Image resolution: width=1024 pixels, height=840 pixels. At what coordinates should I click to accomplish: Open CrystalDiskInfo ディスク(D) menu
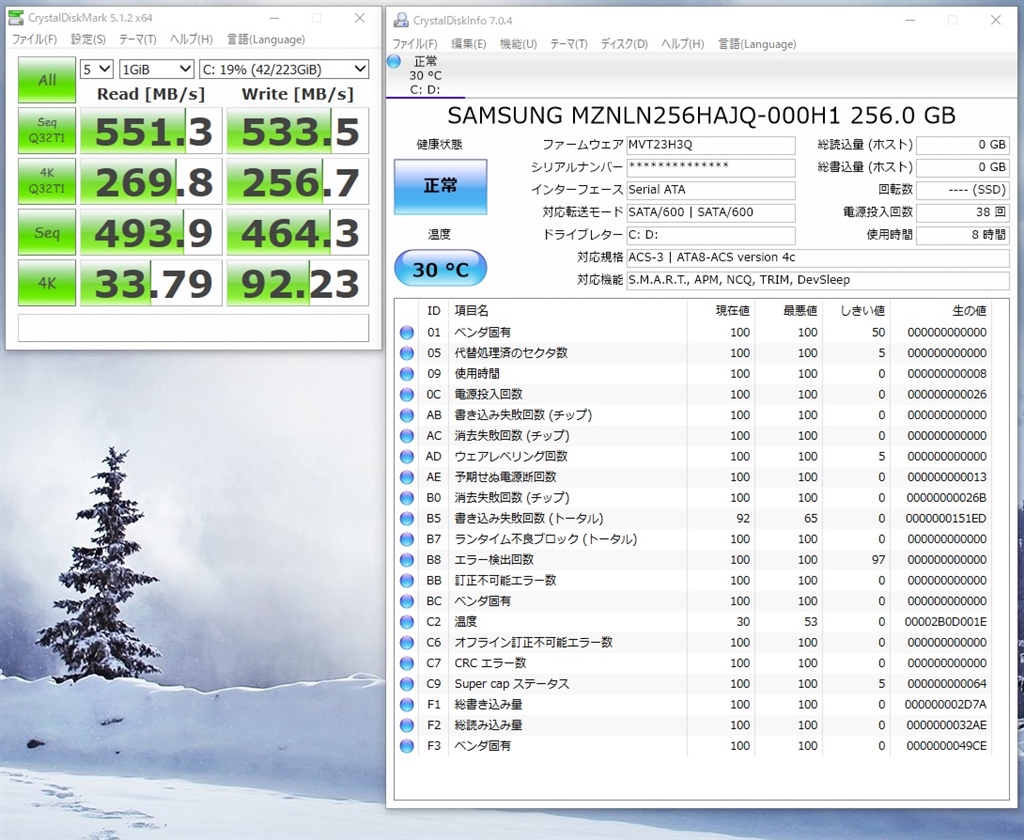(x=624, y=44)
